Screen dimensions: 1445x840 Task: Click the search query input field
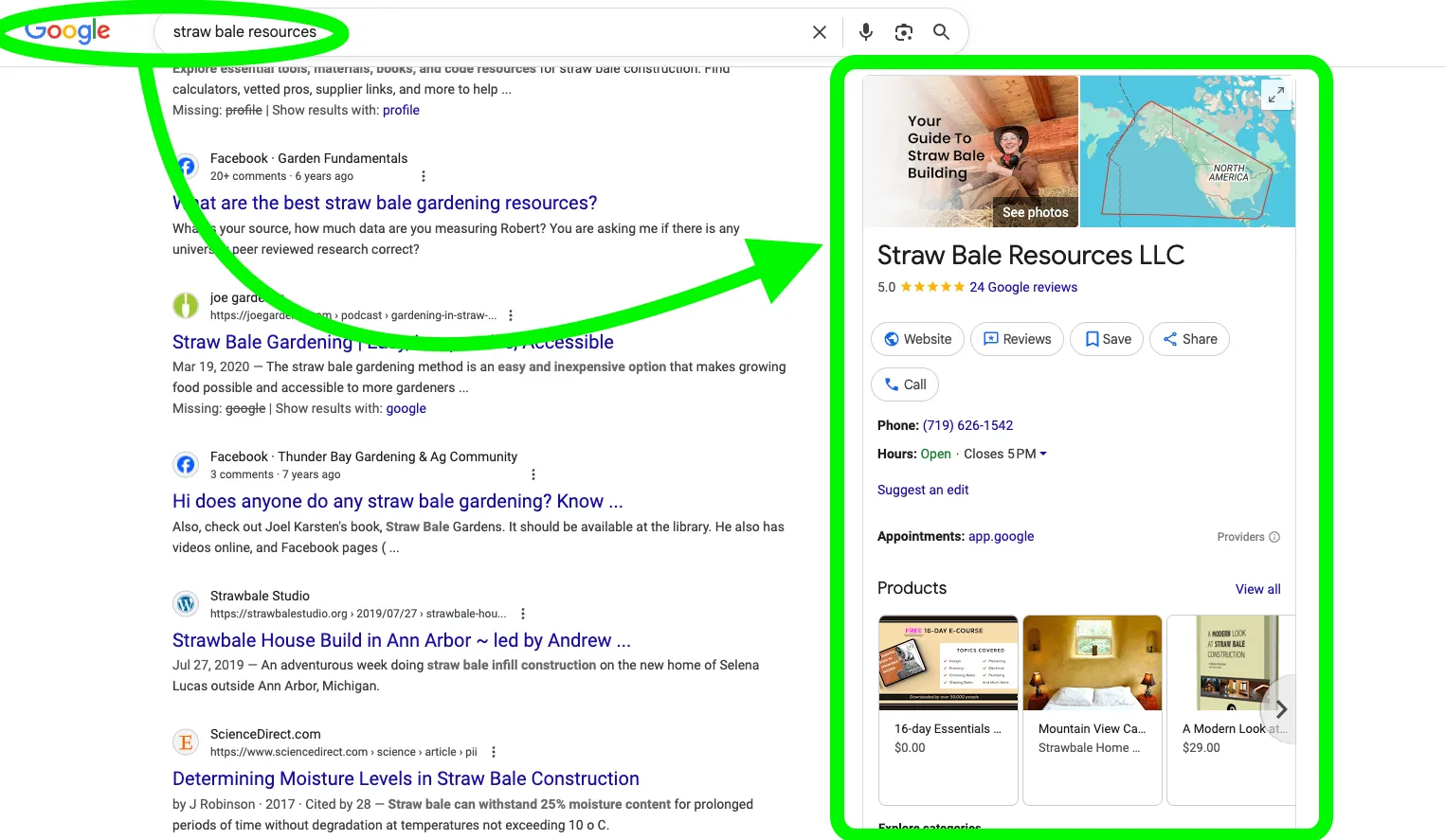tap(483, 32)
